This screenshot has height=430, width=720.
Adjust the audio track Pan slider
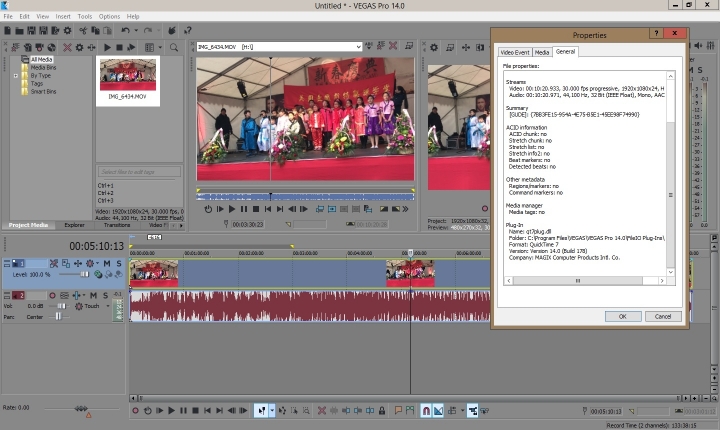[59, 317]
